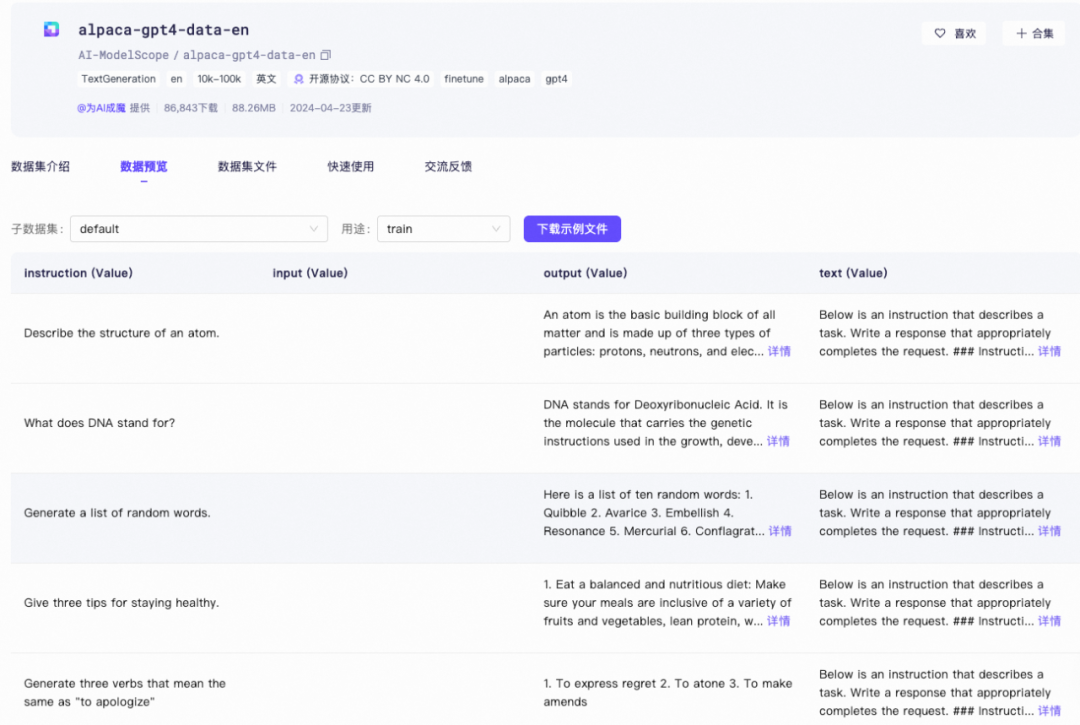Open 详情 in text column of apologize row
This screenshot has width=1080, height=725.
point(1050,711)
